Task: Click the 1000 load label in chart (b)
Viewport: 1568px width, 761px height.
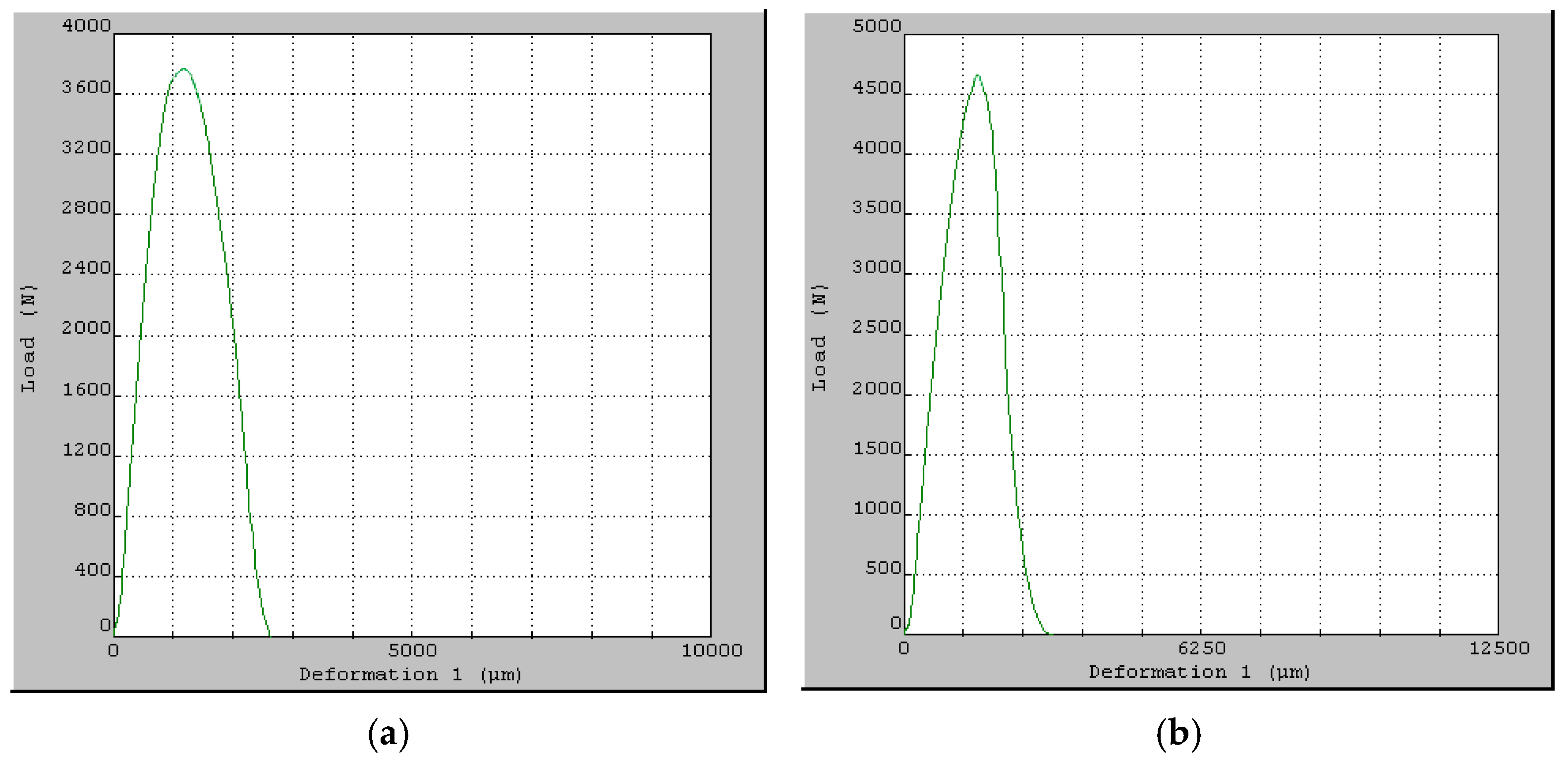Action: coord(877,508)
